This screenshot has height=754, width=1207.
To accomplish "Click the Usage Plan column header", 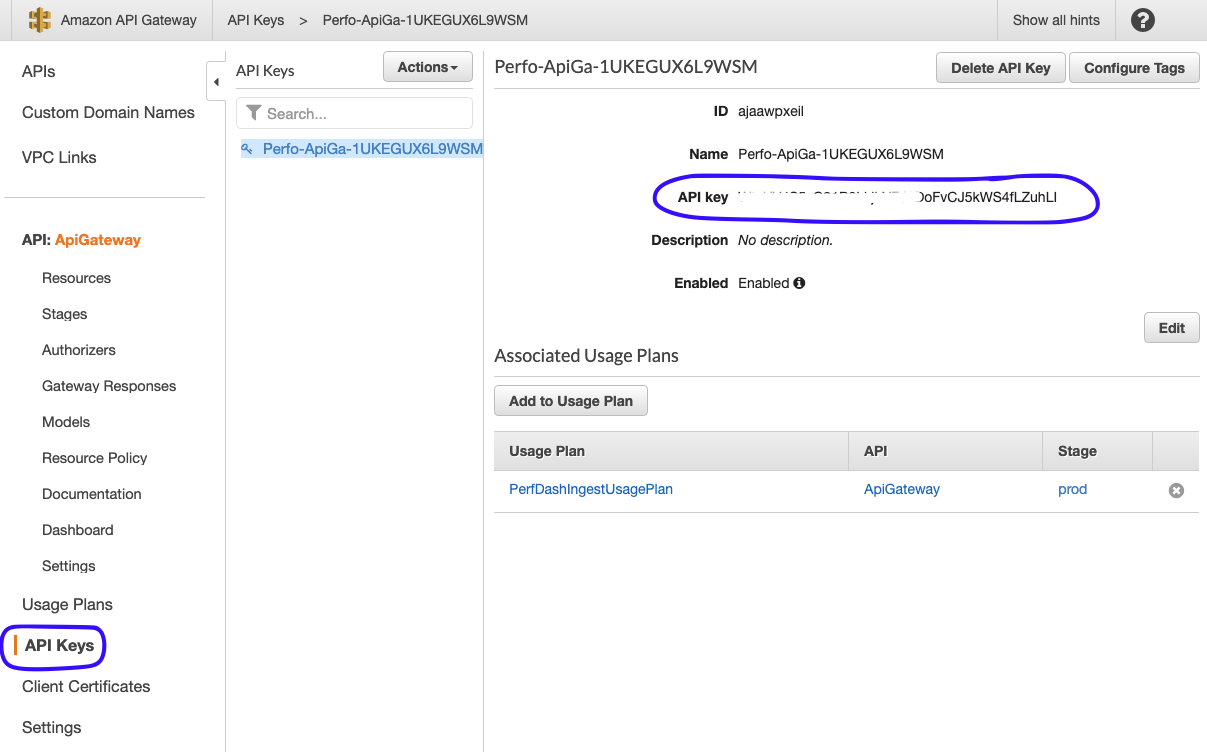I will pos(547,451).
